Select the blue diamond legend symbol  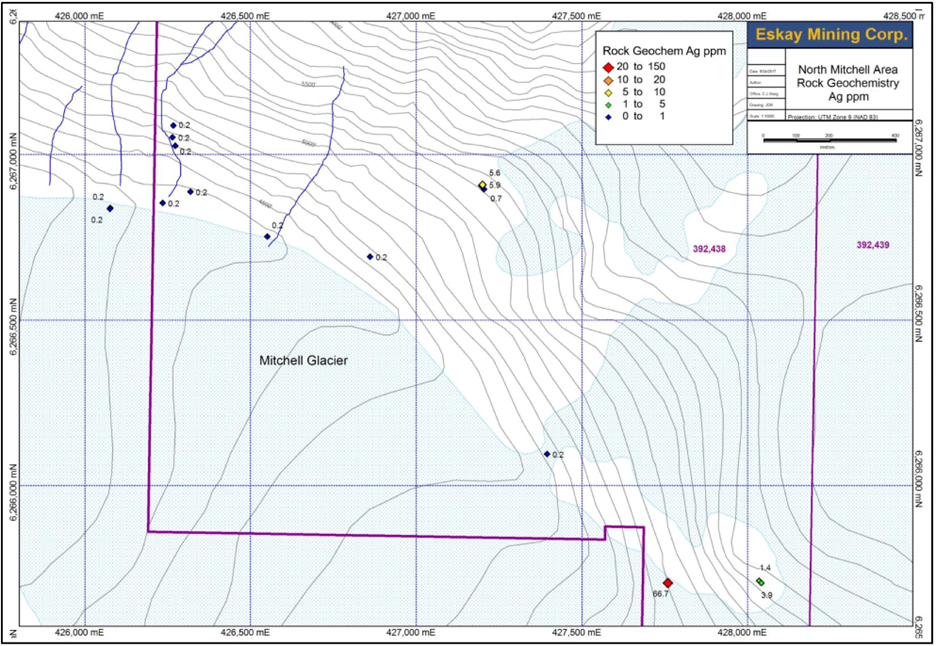pos(606,117)
